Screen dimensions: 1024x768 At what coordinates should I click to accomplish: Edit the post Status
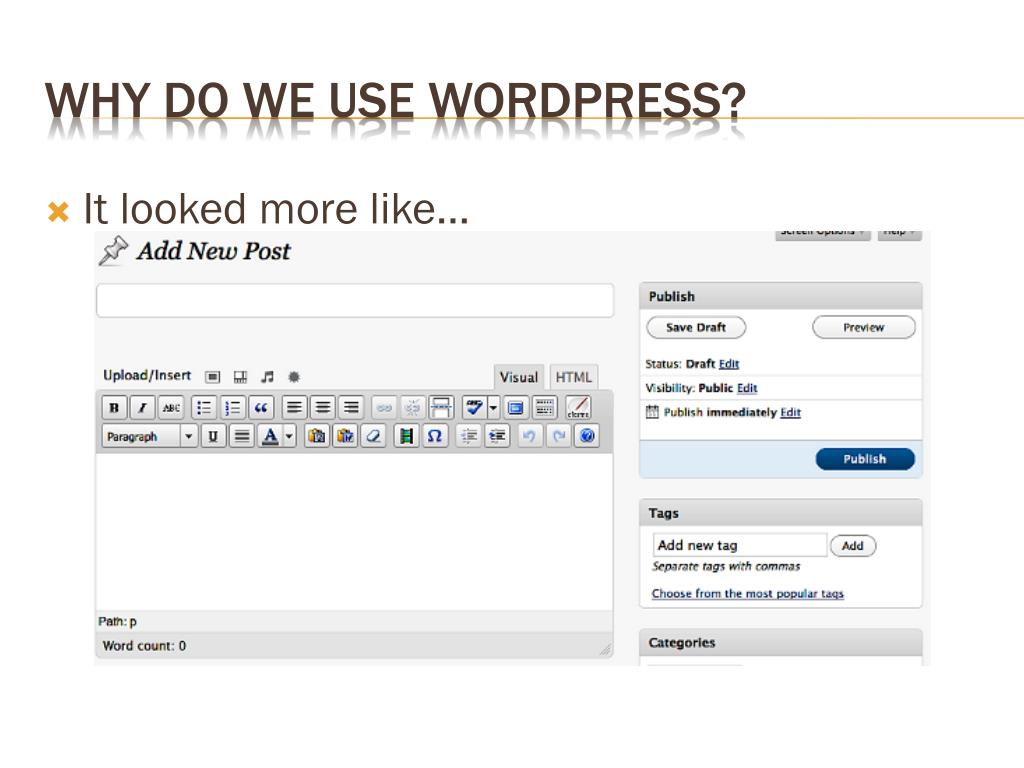click(x=729, y=364)
